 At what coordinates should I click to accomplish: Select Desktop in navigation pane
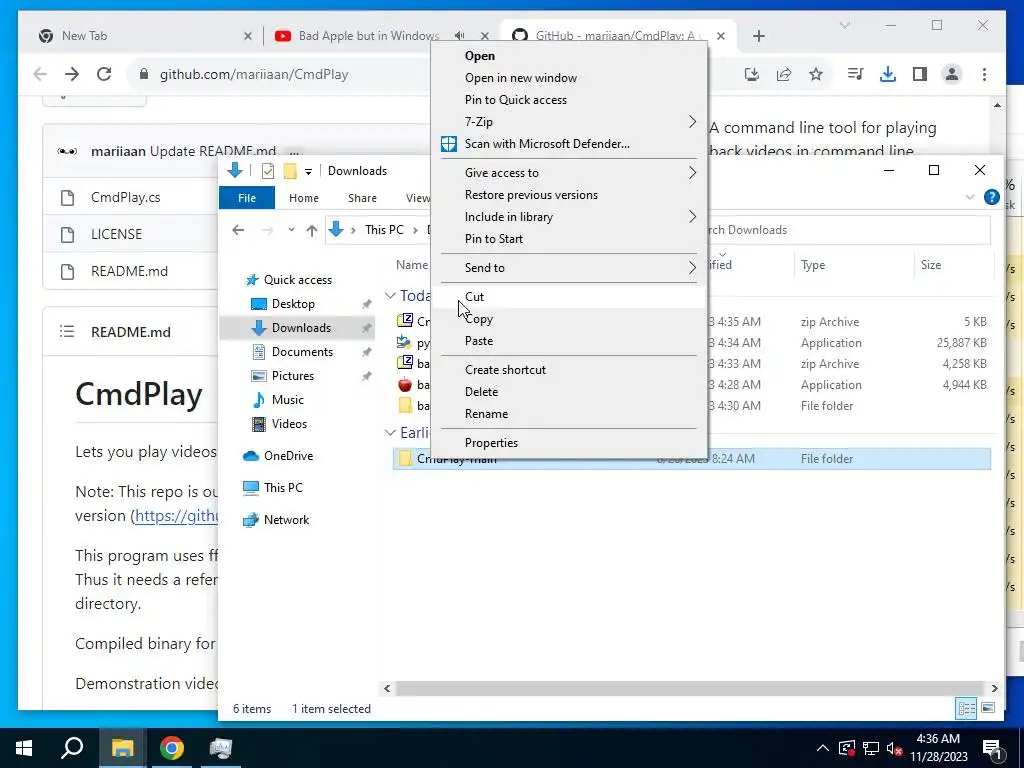293,304
